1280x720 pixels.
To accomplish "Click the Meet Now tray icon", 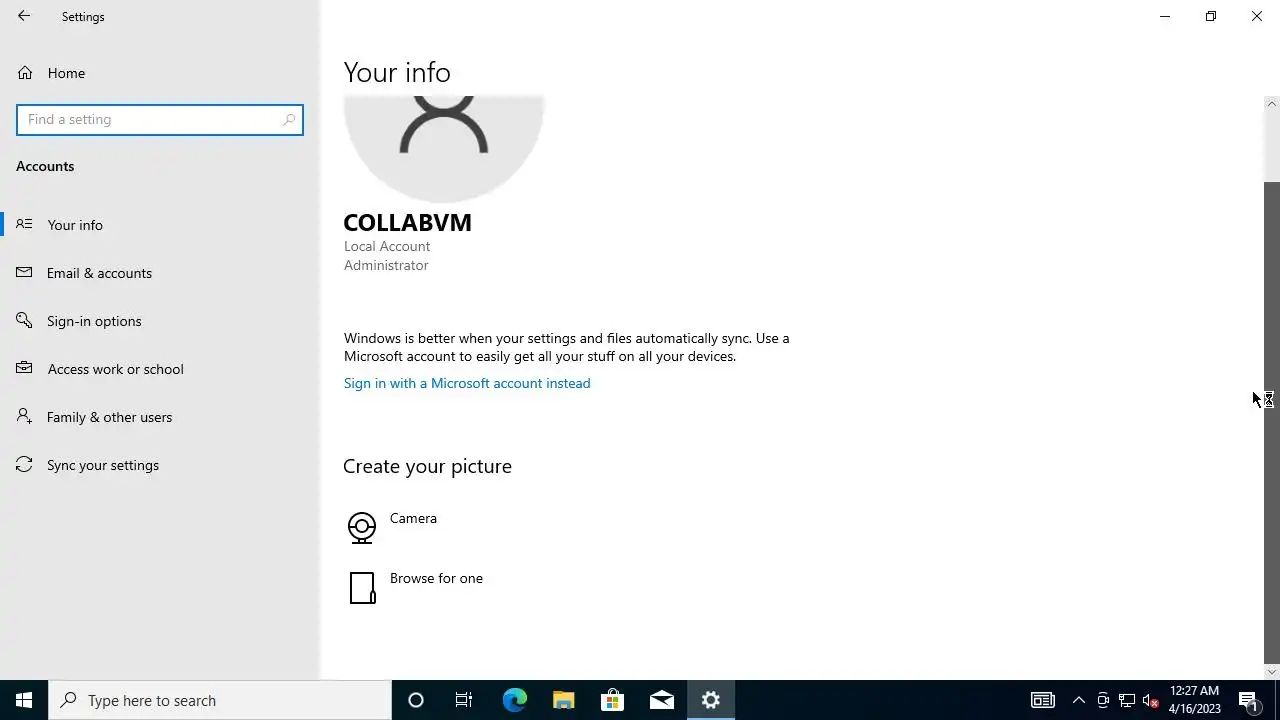I will 1103,700.
